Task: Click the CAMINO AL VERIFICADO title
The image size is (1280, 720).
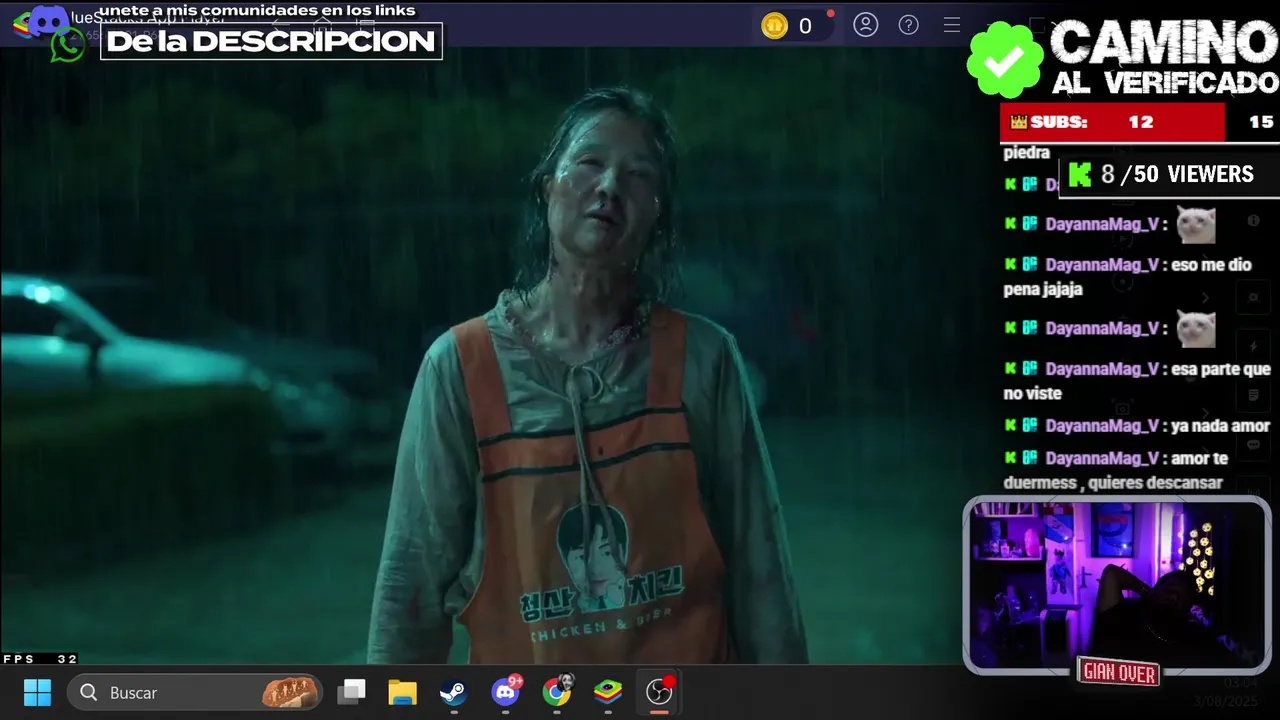Action: (1165, 58)
